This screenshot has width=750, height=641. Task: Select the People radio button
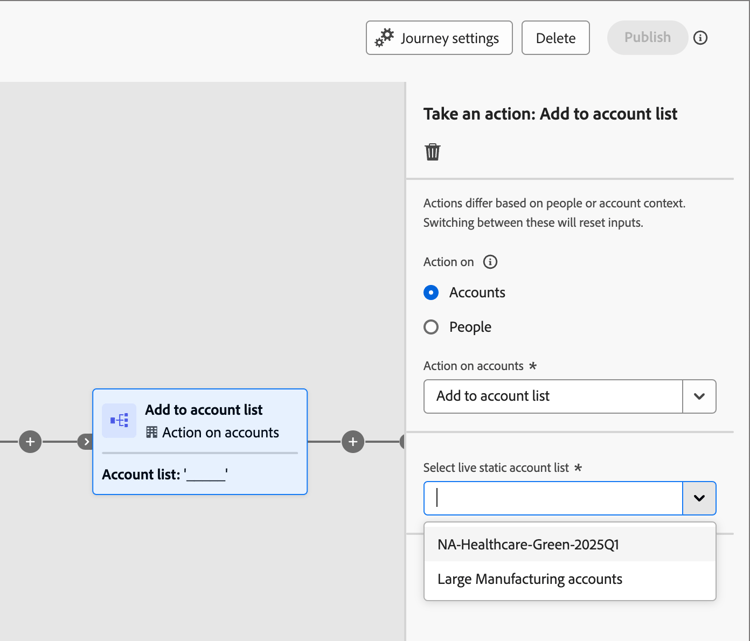[431, 327]
